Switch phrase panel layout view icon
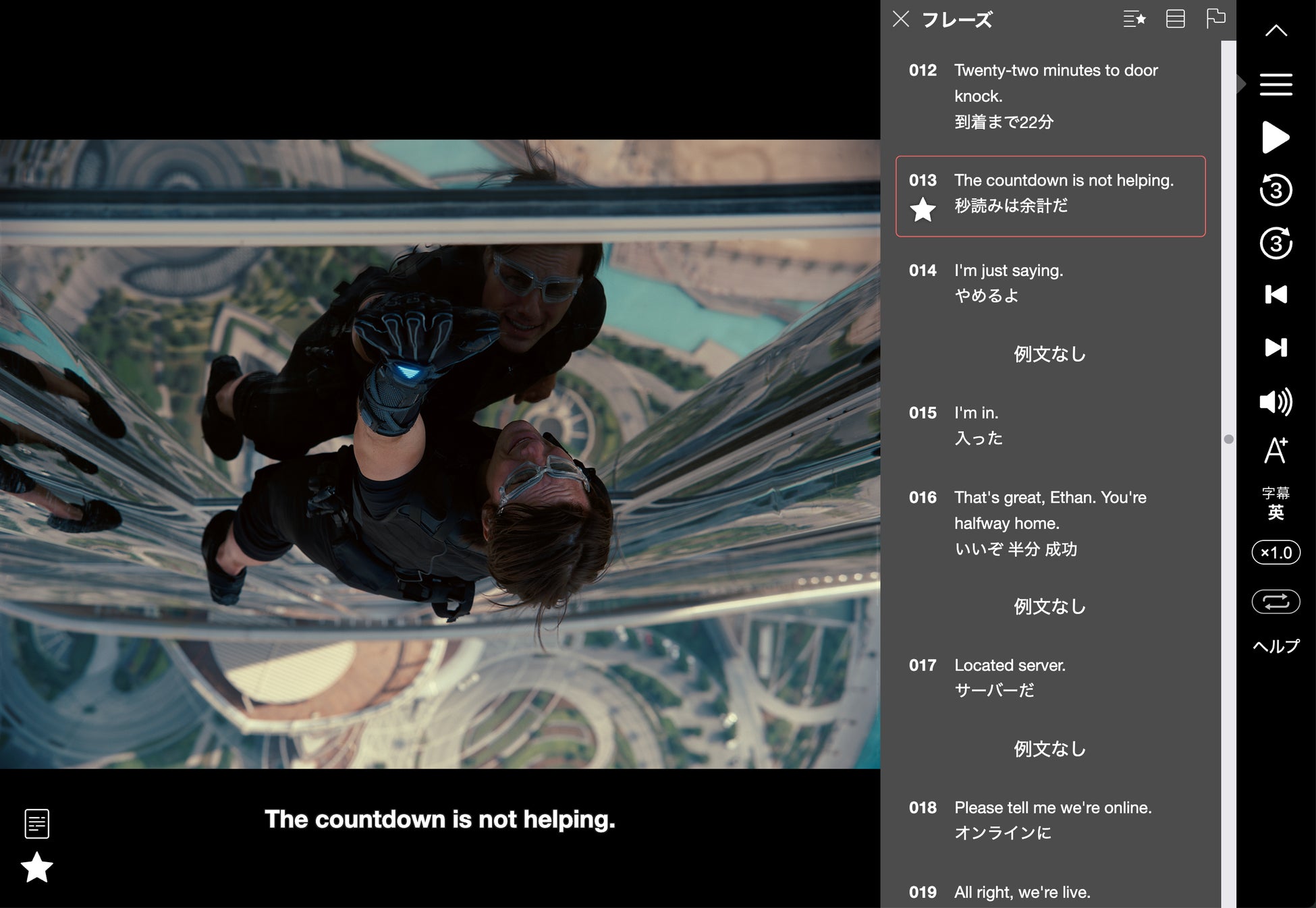Viewport: 1316px width, 908px height. 1175,19
